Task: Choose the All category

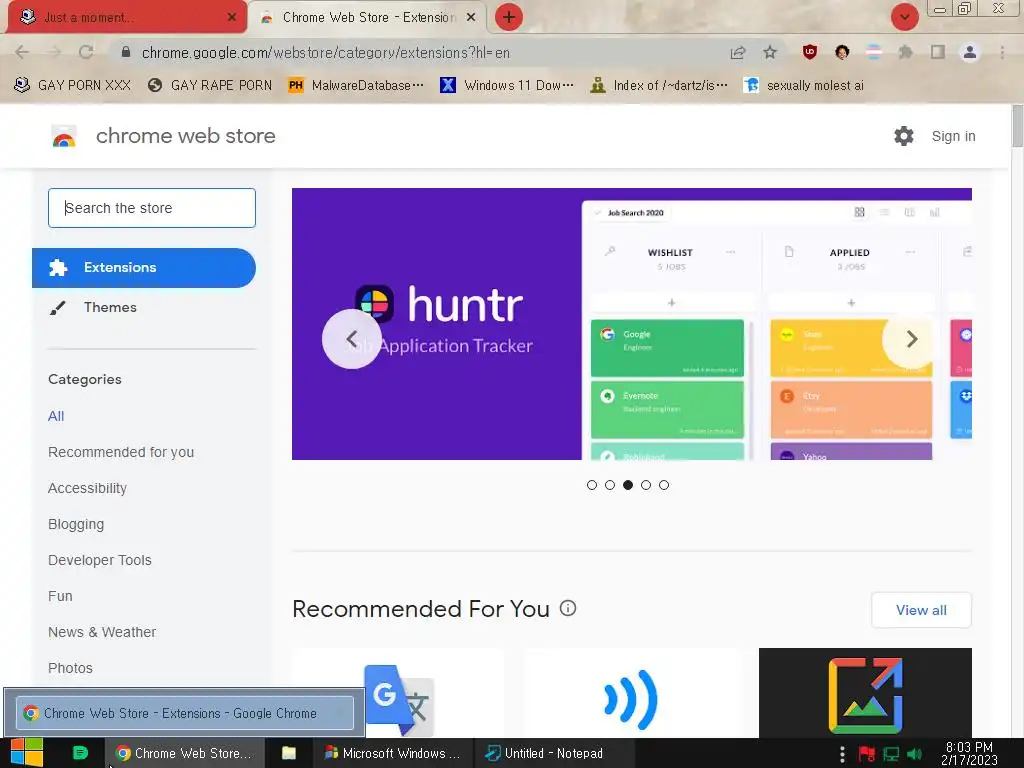Action: click(56, 416)
